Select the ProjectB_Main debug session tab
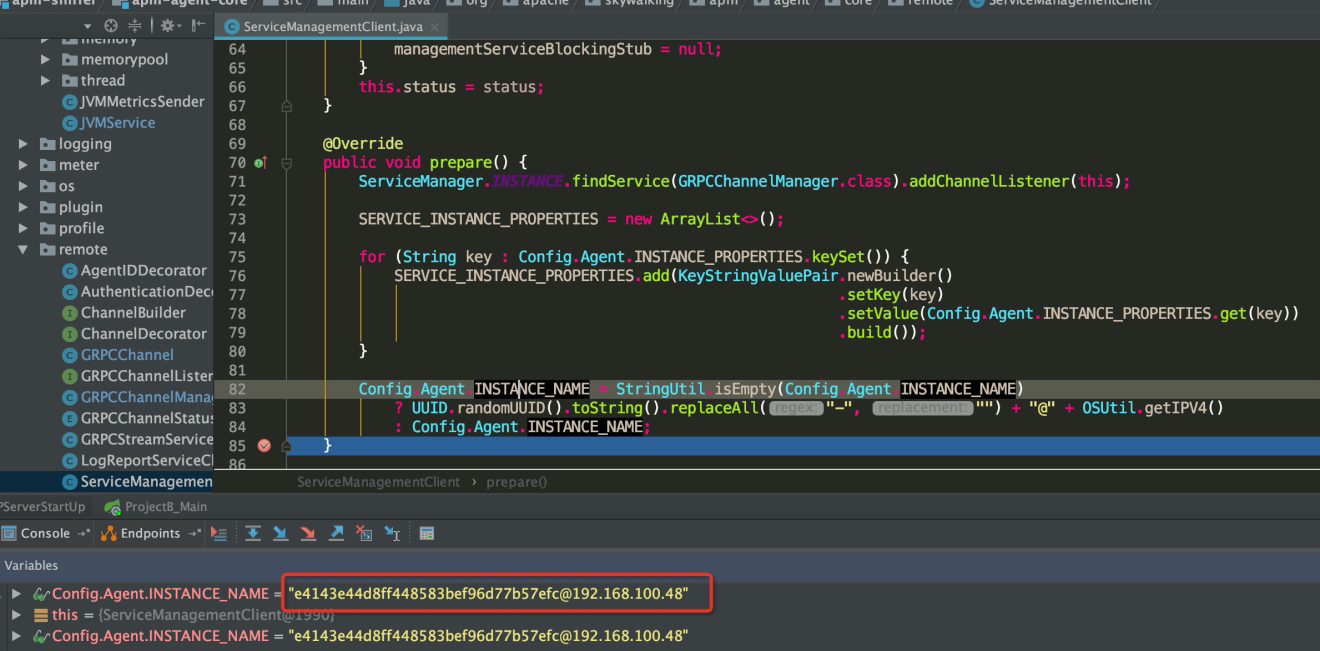This screenshot has width=1320, height=651. pyautogui.click(x=156, y=507)
